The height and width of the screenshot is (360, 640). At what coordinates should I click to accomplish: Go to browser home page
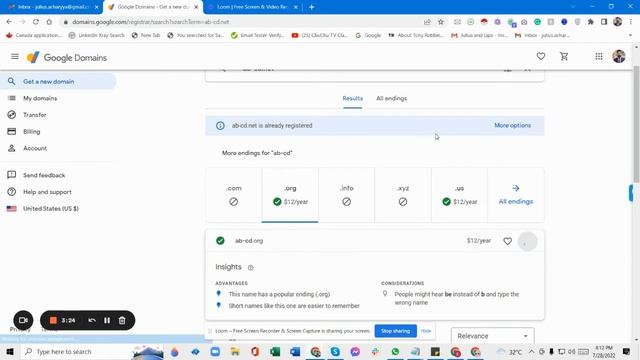point(49,22)
